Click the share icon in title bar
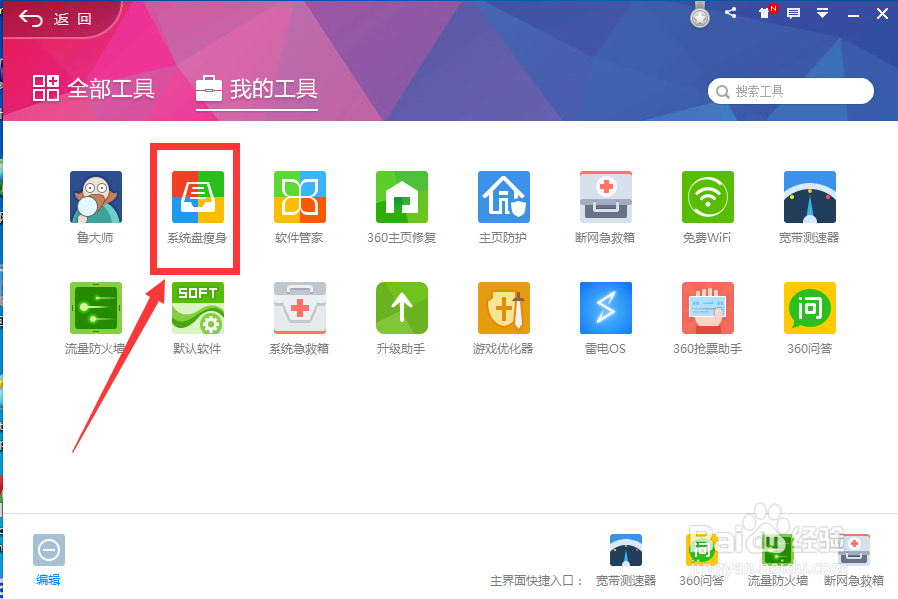 tap(730, 13)
